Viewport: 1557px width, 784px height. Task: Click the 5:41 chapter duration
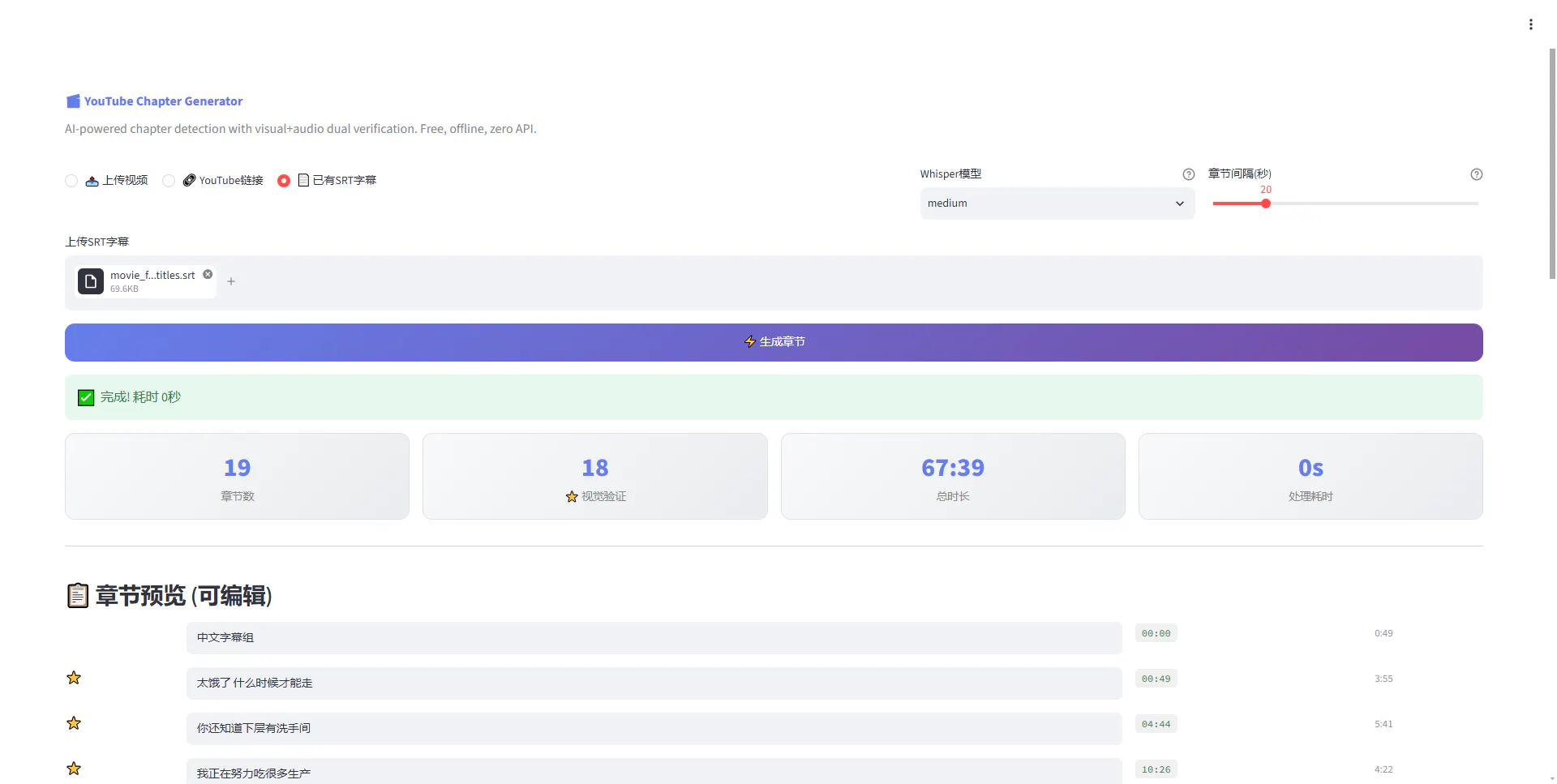click(1383, 724)
